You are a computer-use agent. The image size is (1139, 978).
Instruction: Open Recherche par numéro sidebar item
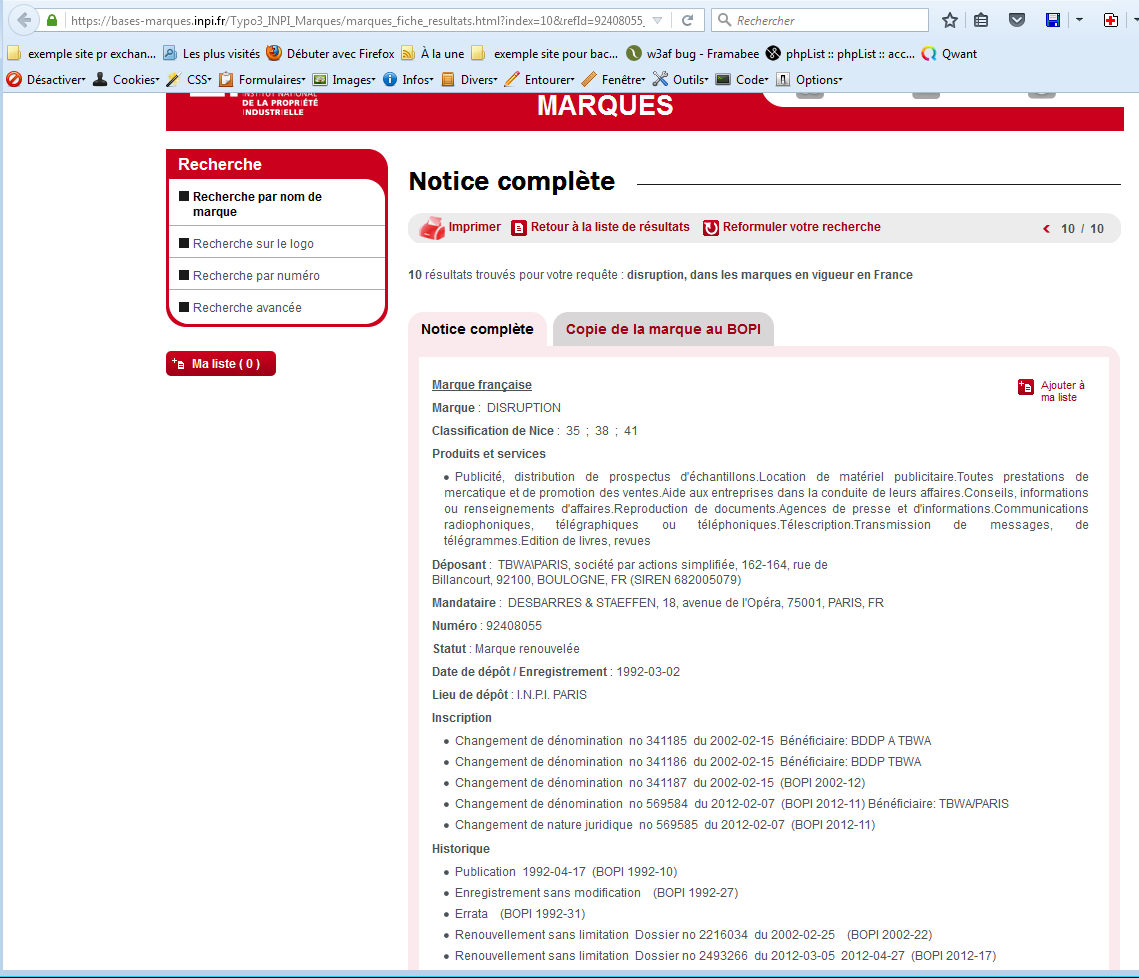tap(256, 276)
